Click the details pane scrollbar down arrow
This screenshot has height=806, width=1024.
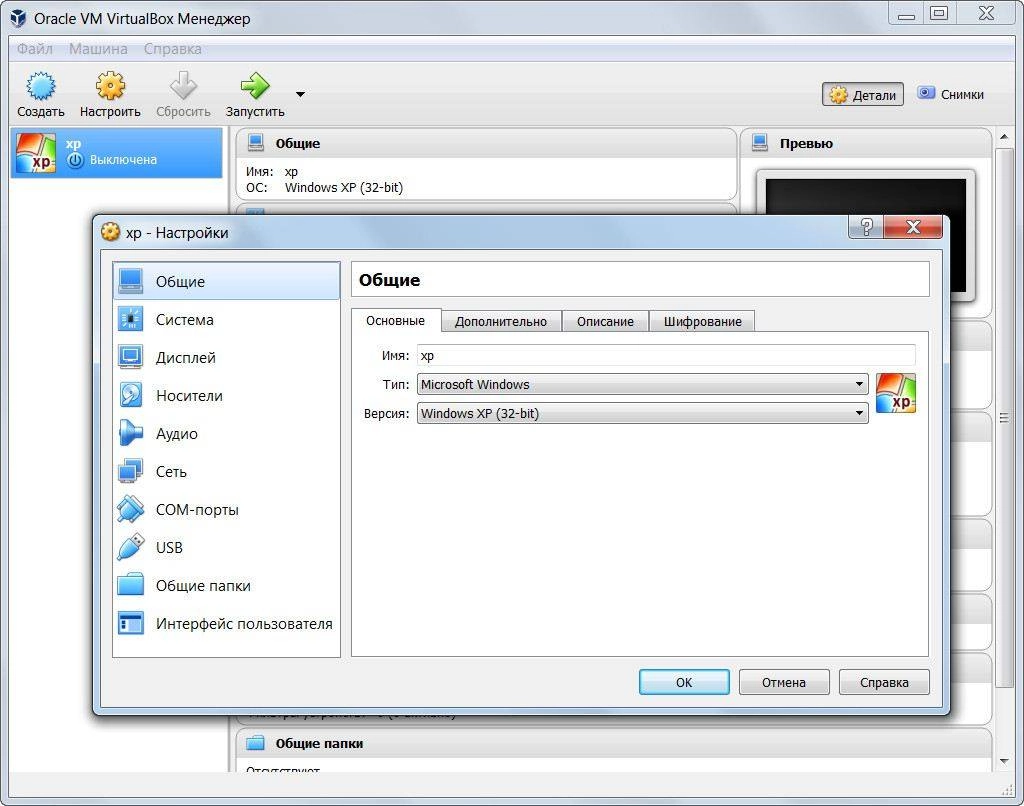(1004, 761)
